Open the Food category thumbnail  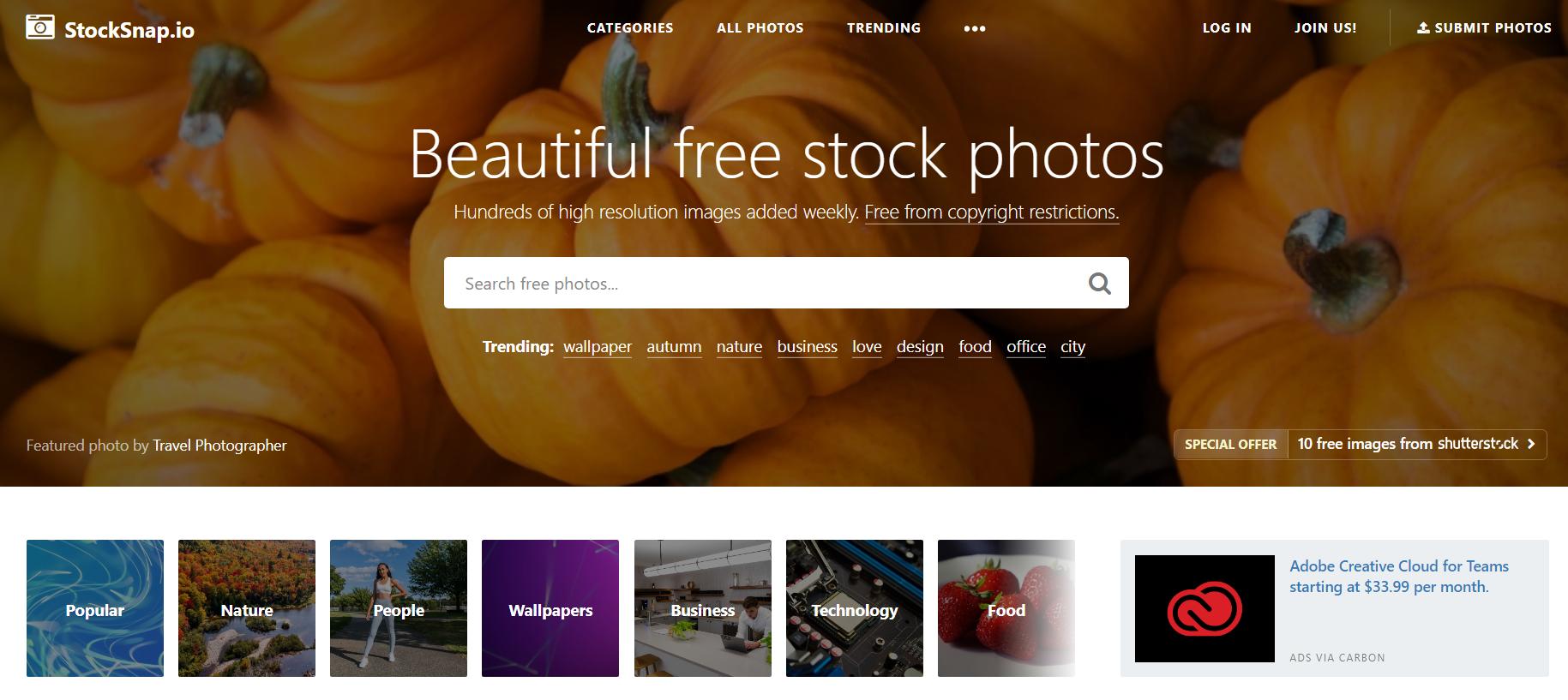pos(1006,608)
